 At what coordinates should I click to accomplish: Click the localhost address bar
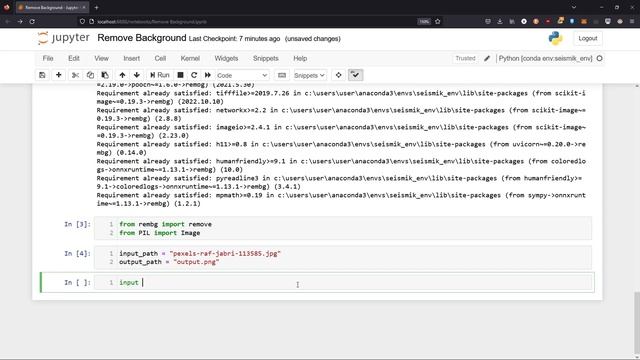click(x=253, y=21)
